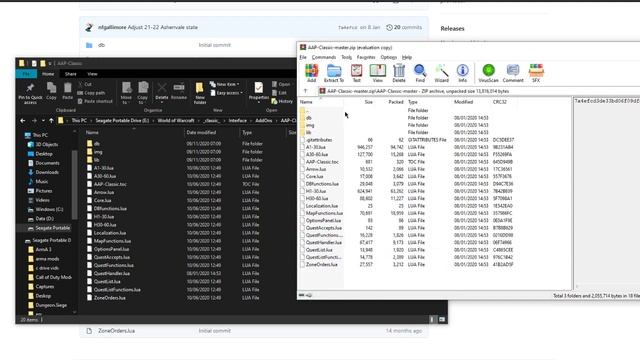
Task: Open New item dropdown in Explorer ribbon
Action: [224, 84]
